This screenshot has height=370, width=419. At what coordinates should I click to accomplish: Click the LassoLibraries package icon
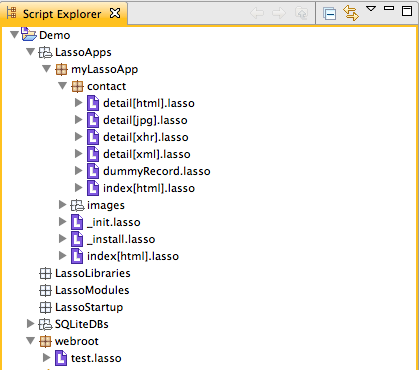click(45, 273)
